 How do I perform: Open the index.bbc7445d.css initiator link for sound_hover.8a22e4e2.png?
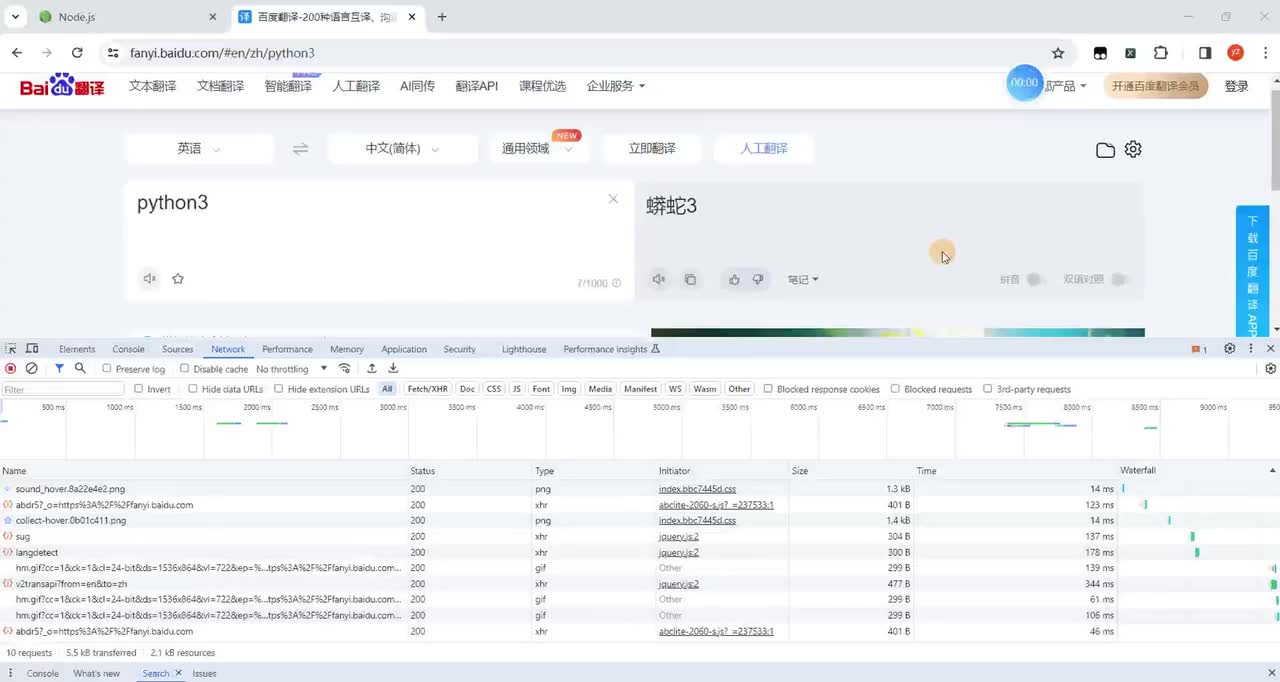(x=697, y=489)
